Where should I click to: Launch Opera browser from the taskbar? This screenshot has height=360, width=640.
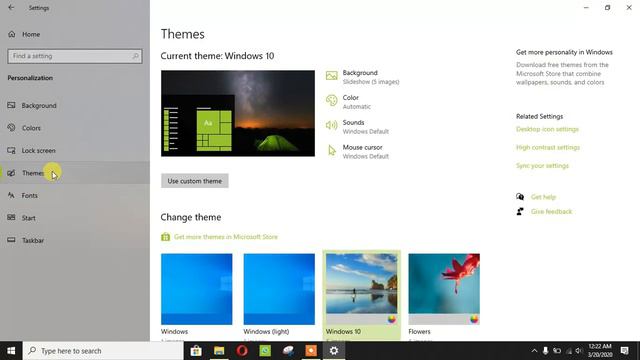[242, 351]
